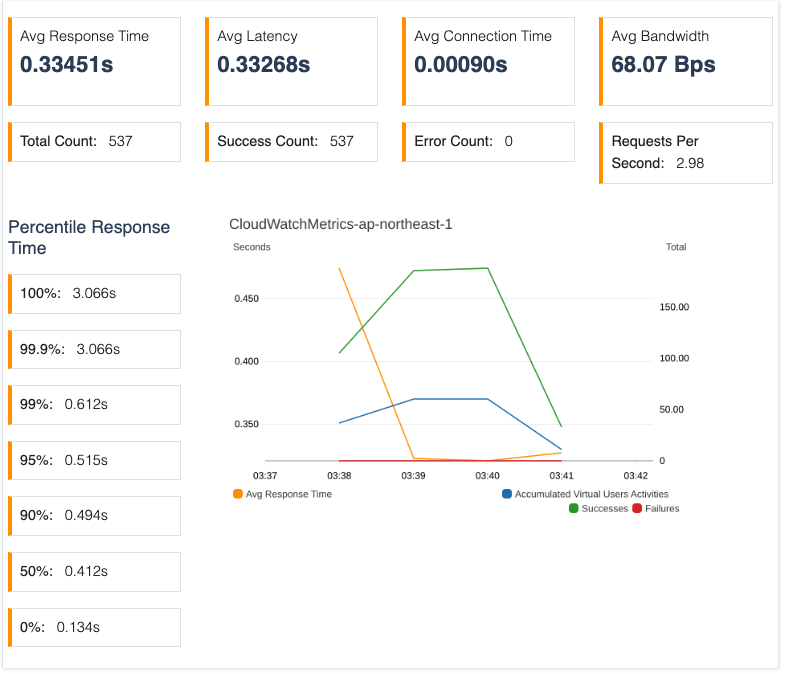Viewport: 785px width, 674px height.
Task: Click the 50%: 0.412s percentile row
Action: [x=95, y=572]
